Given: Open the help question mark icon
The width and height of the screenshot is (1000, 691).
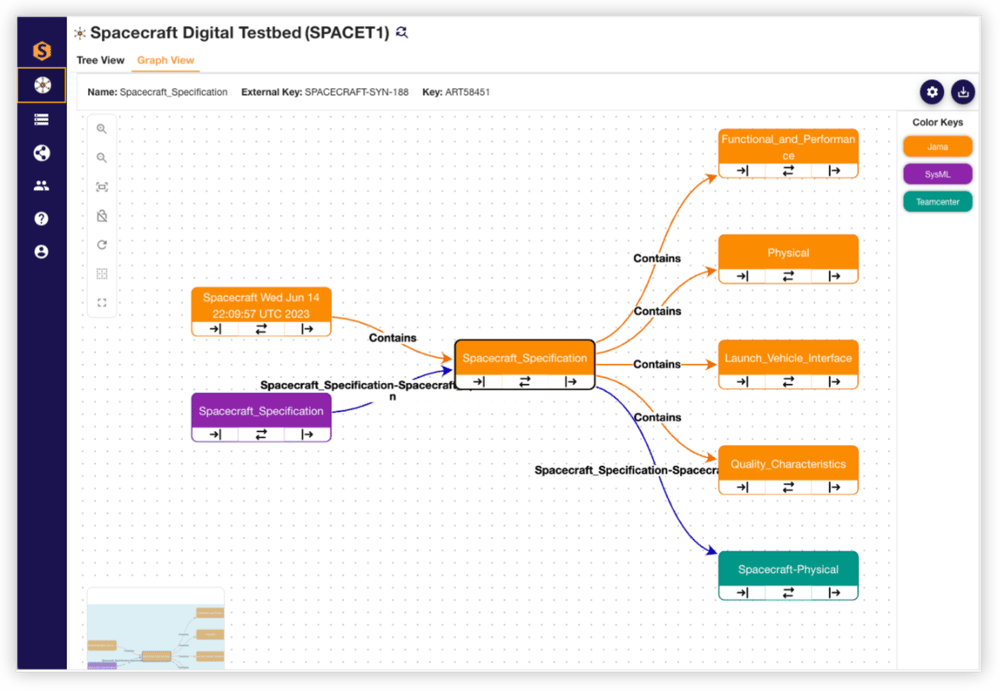Looking at the screenshot, I should coord(41,219).
